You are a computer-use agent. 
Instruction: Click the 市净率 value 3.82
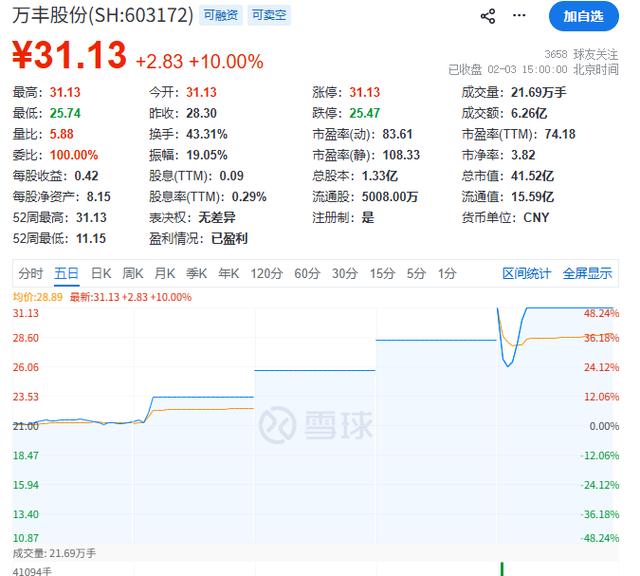(523, 155)
